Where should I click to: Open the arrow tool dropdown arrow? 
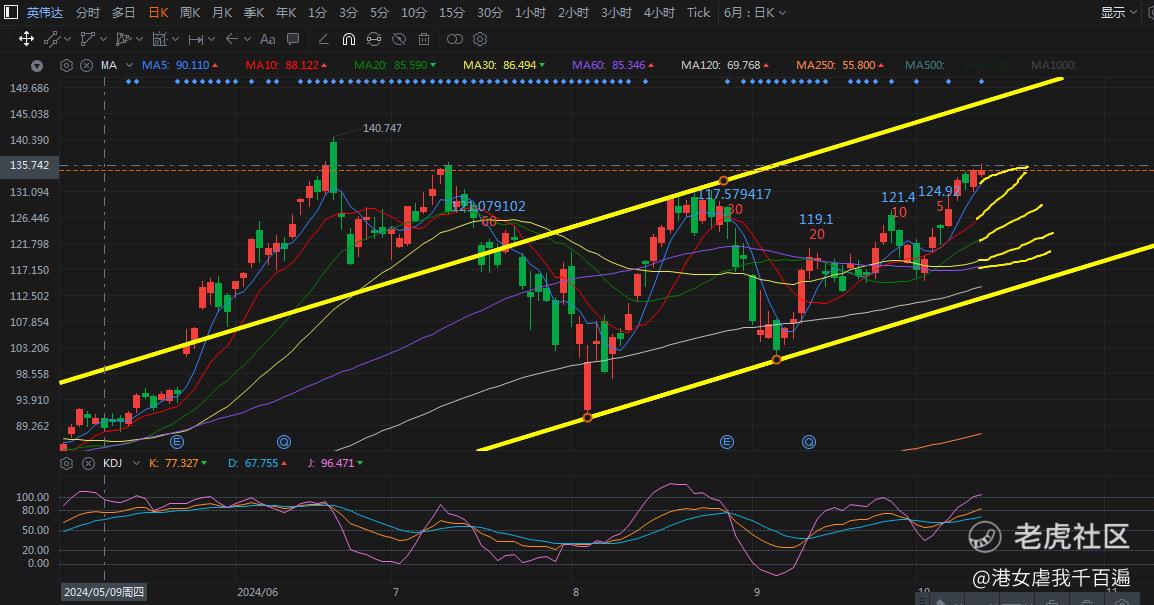247,39
